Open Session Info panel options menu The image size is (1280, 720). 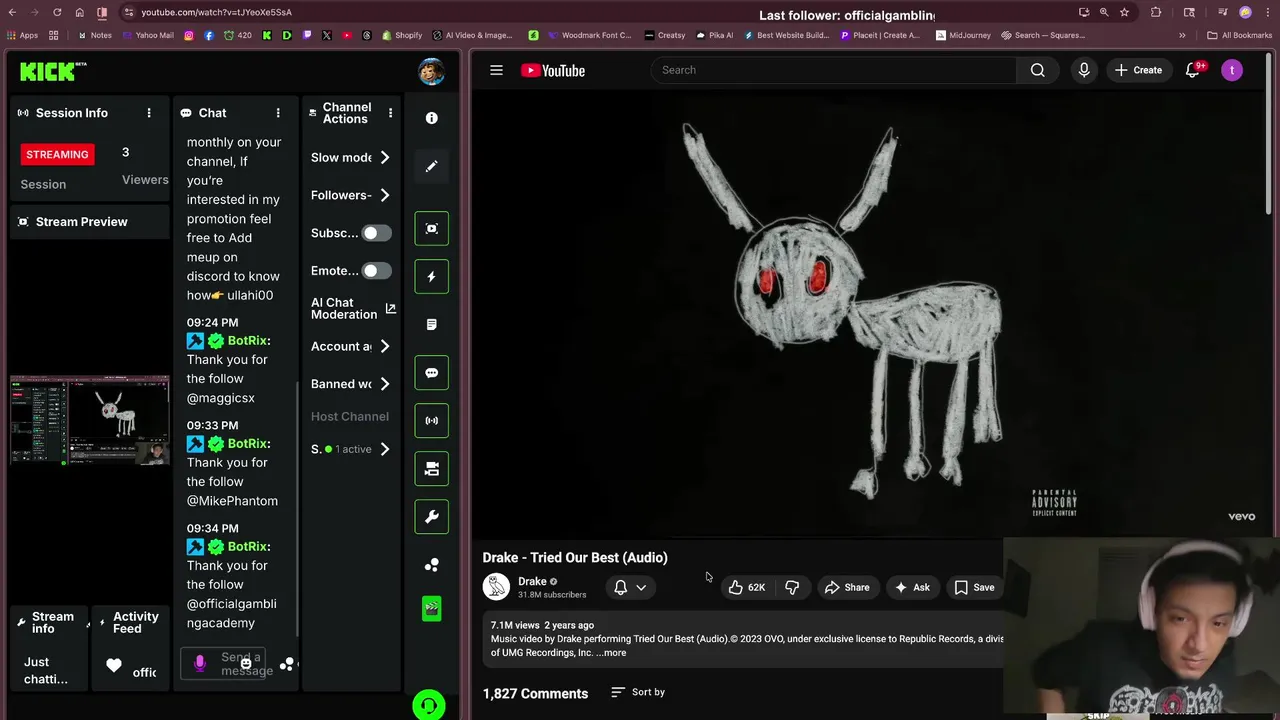click(149, 113)
